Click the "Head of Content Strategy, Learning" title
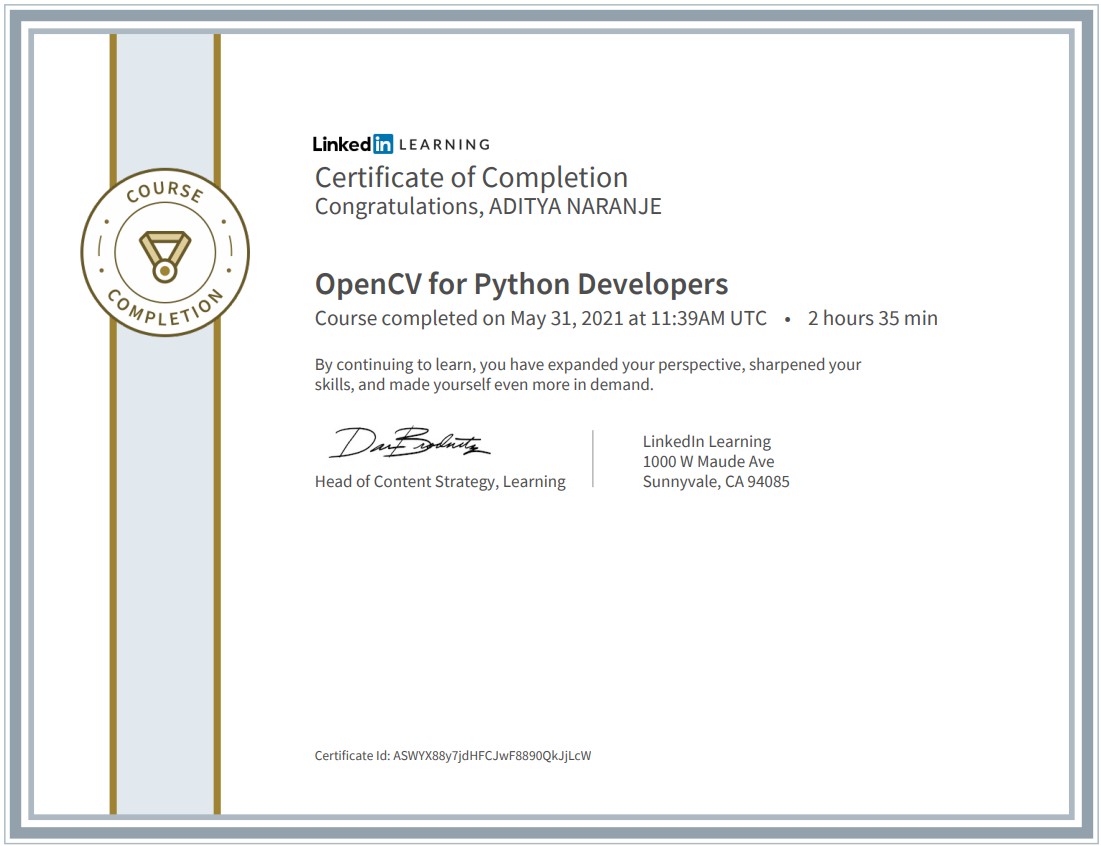This screenshot has height=846, width=1101. click(x=440, y=482)
